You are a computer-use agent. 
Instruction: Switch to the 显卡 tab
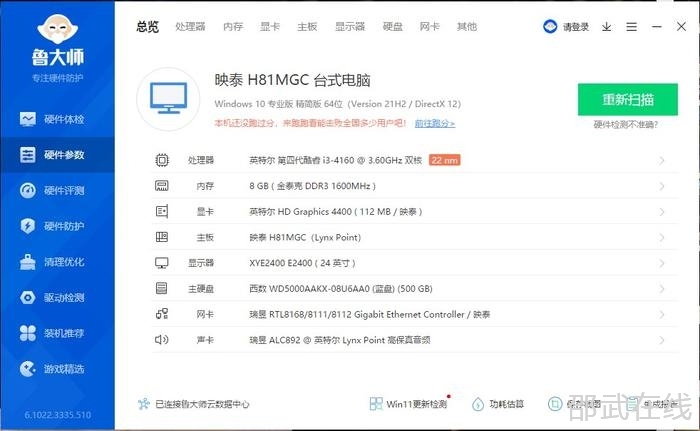[270, 27]
